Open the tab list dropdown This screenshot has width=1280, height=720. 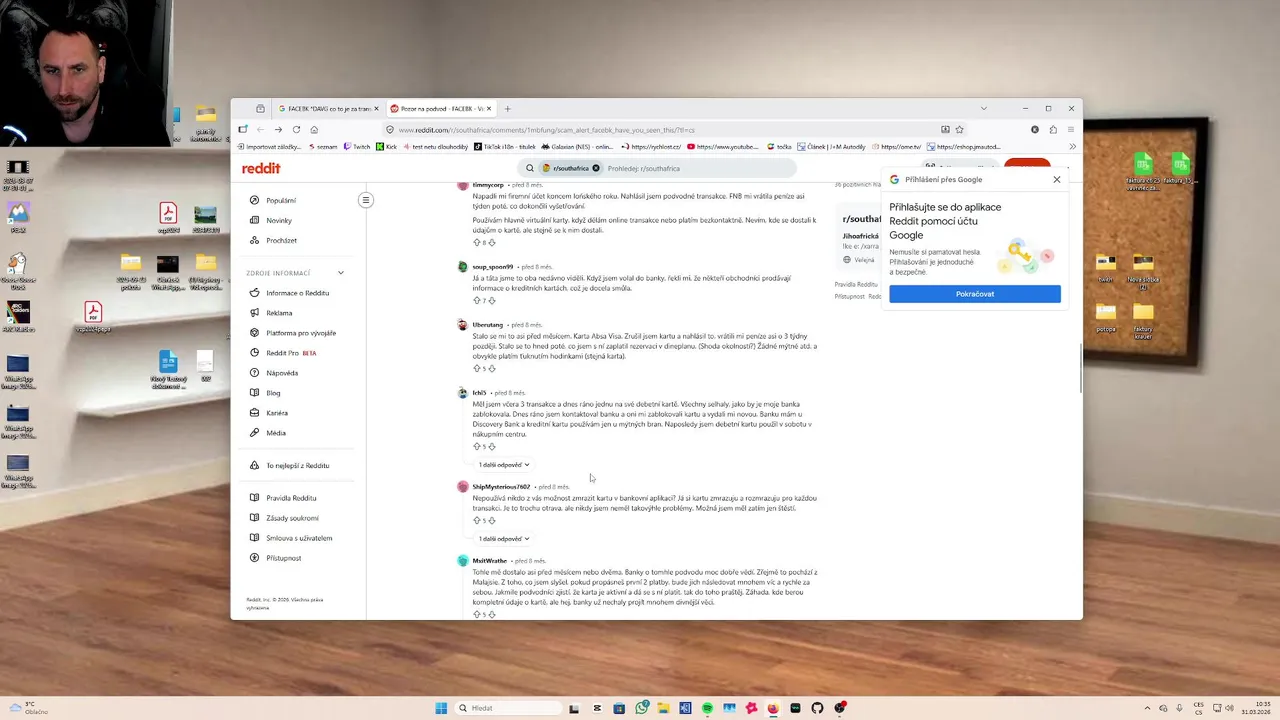point(983,108)
